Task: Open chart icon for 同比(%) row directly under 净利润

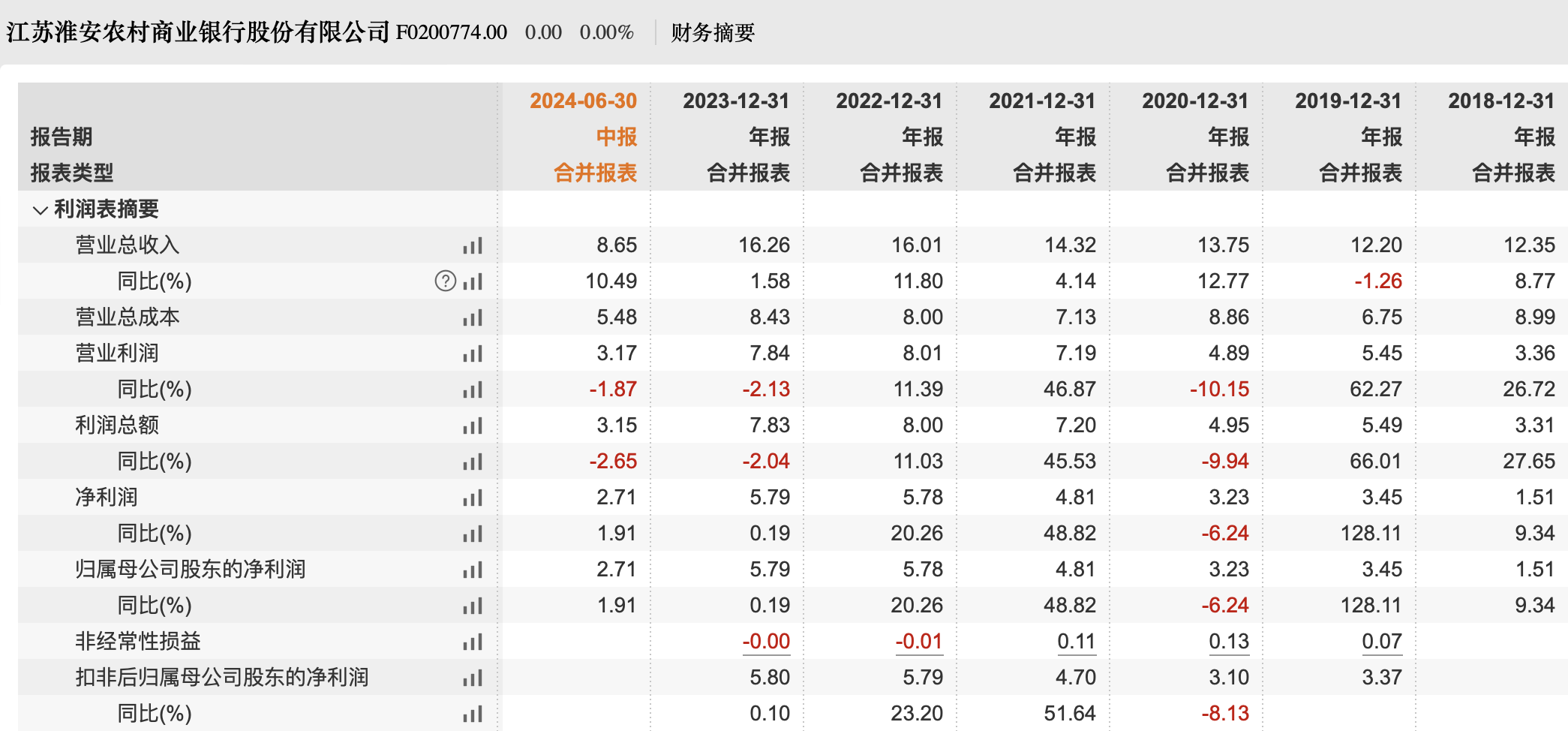Action: [x=473, y=534]
